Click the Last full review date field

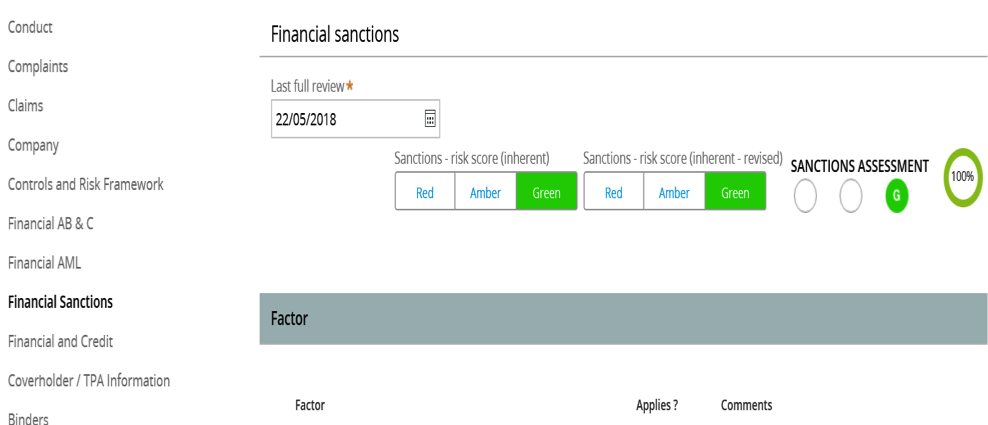click(x=355, y=119)
